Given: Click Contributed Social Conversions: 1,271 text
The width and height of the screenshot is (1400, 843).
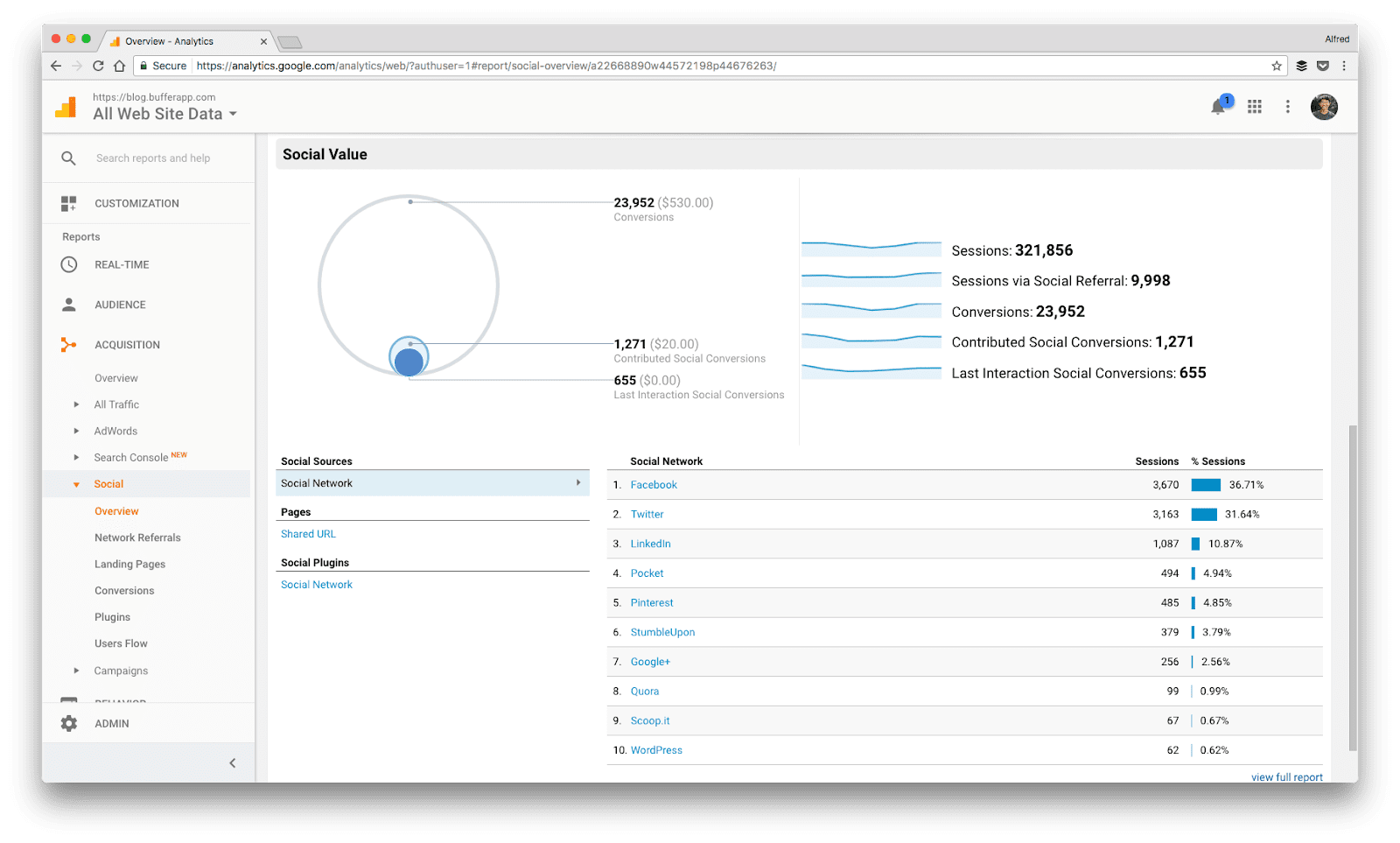Looking at the screenshot, I should point(1073,342).
